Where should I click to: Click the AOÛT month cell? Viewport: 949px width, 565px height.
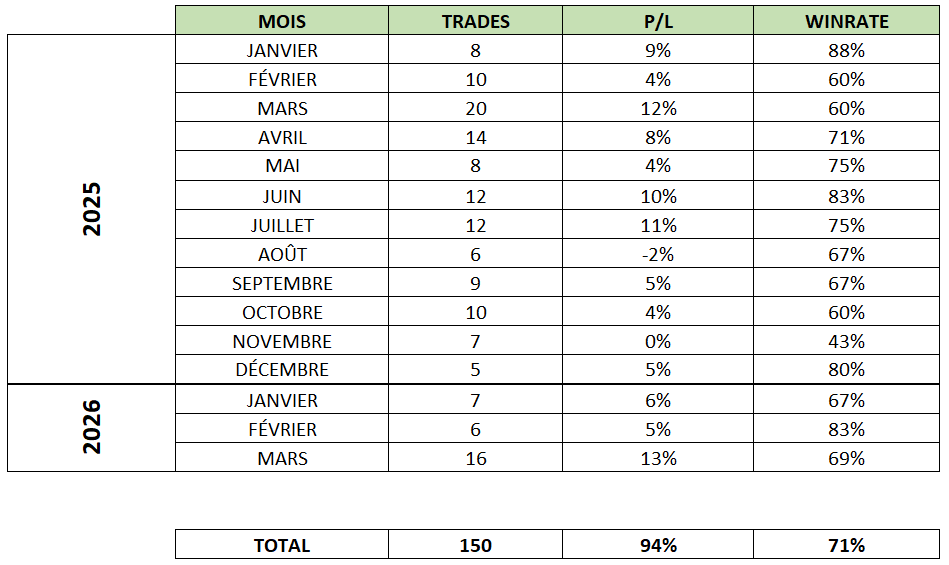282,255
